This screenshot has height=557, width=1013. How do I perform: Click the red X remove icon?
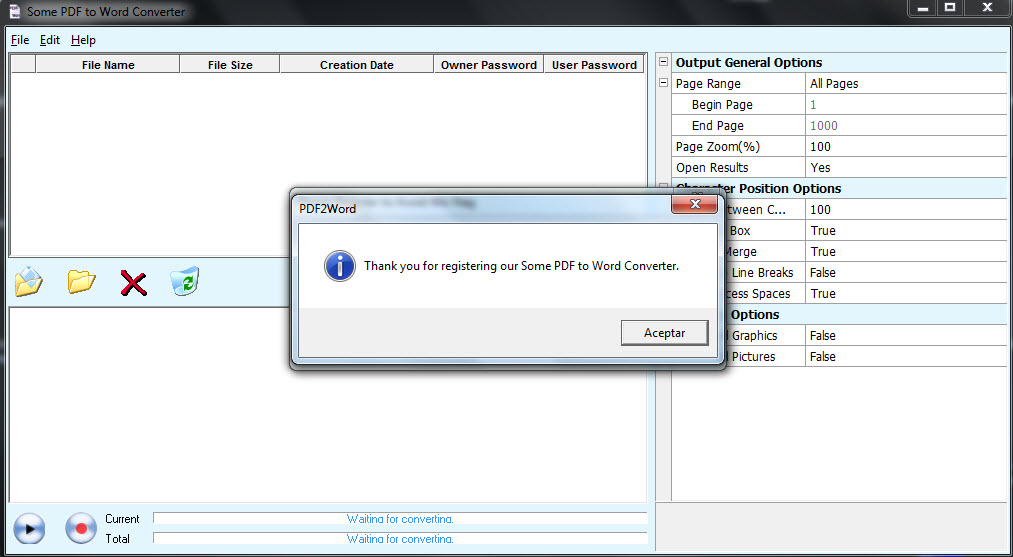pyautogui.click(x=134, y=283)
